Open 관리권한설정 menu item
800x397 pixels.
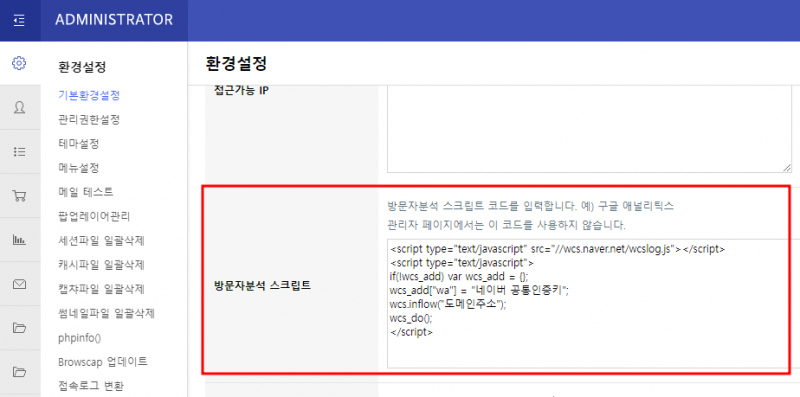point(89,120)
